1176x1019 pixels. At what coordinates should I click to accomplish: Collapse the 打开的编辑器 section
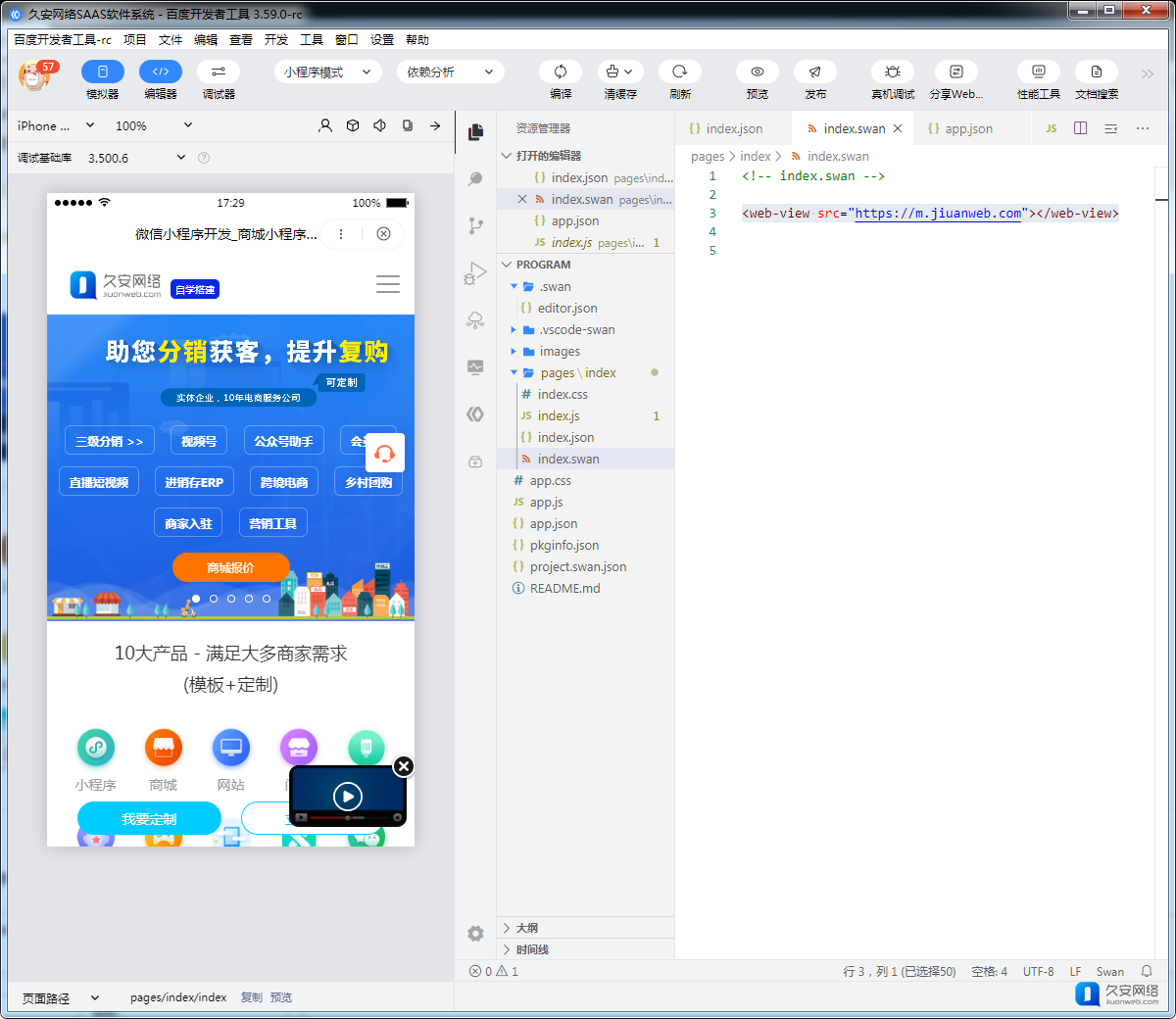(585, 156)
